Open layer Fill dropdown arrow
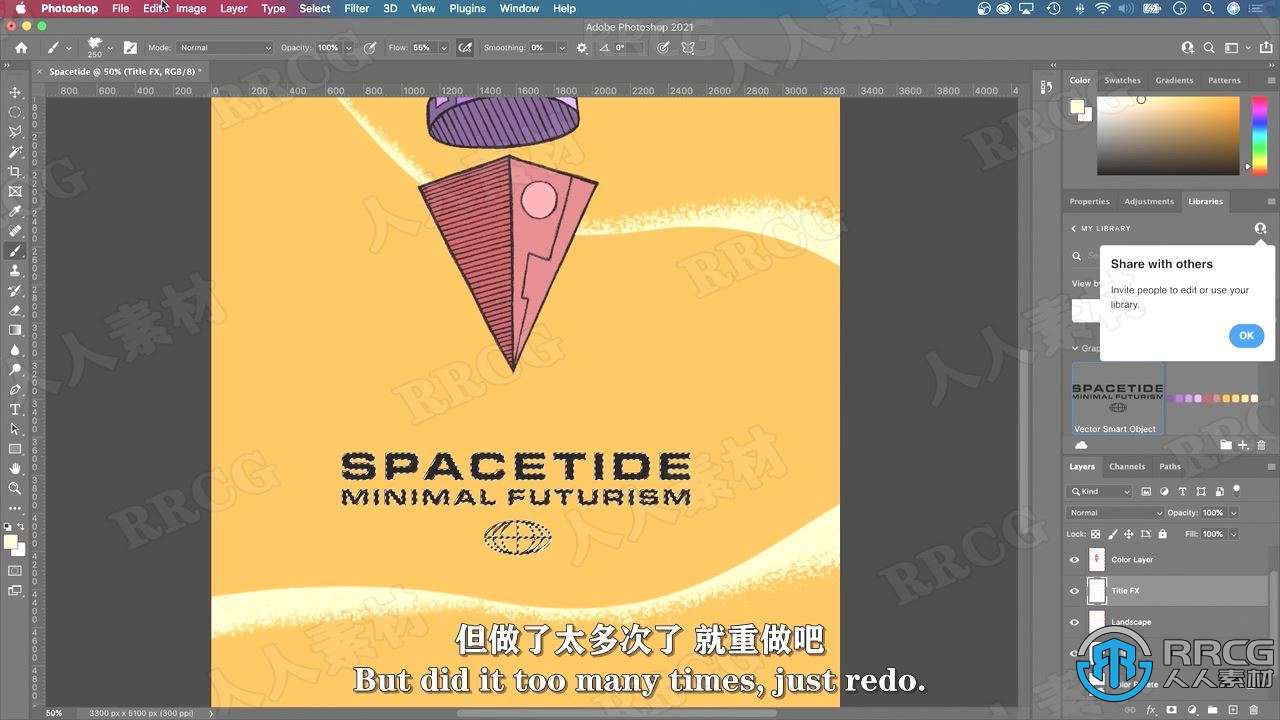Image resolution: width=1280 pixels, height=720 pixels. tap(1234, 534)
